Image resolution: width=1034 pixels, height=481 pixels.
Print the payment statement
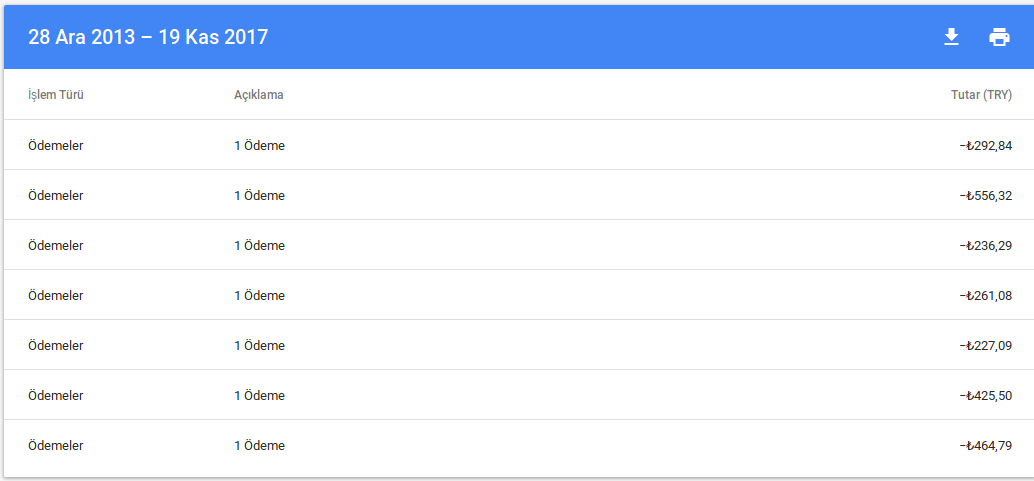point(999,37)
